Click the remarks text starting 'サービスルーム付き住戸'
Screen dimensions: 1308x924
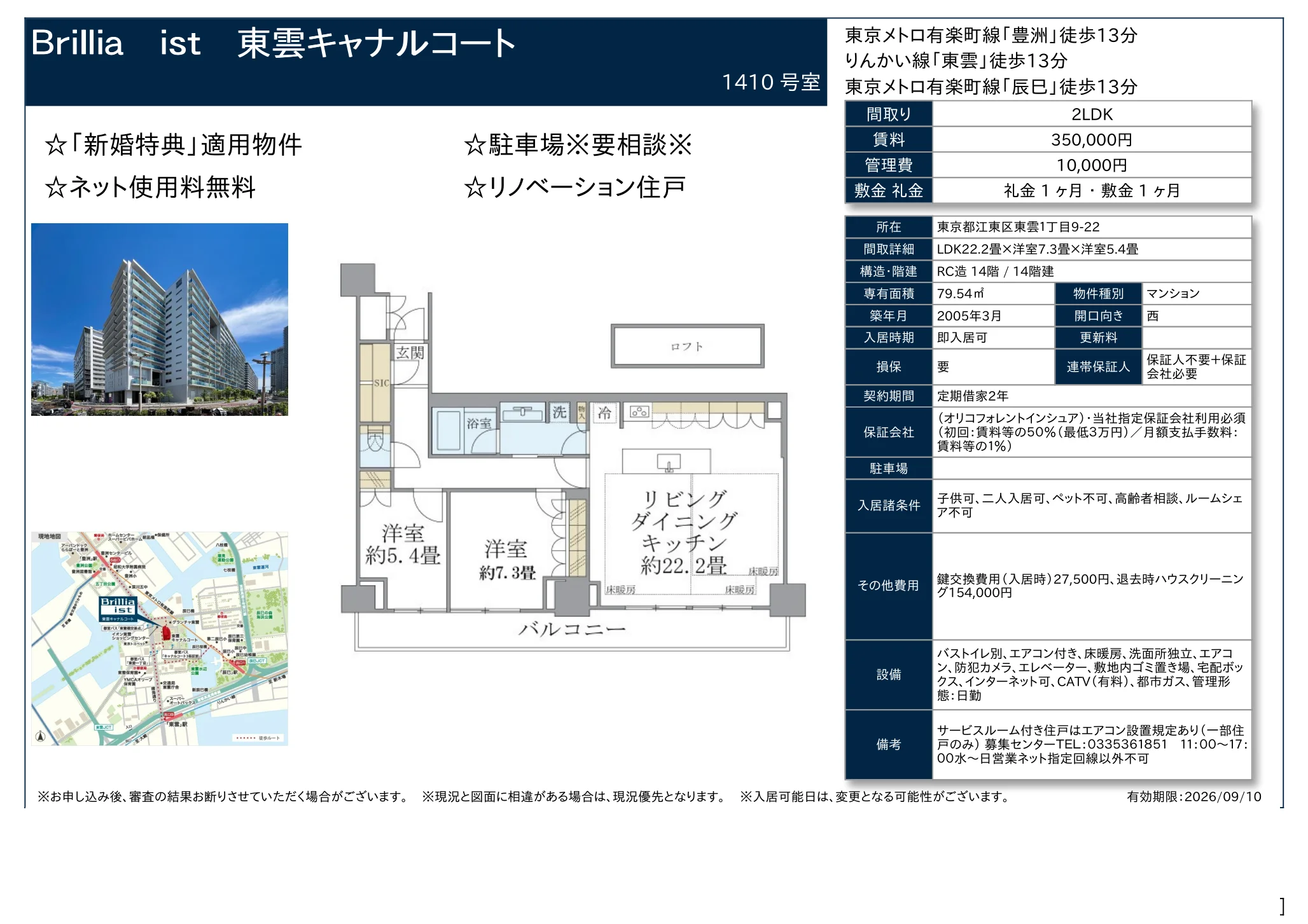pos(1092,745)
